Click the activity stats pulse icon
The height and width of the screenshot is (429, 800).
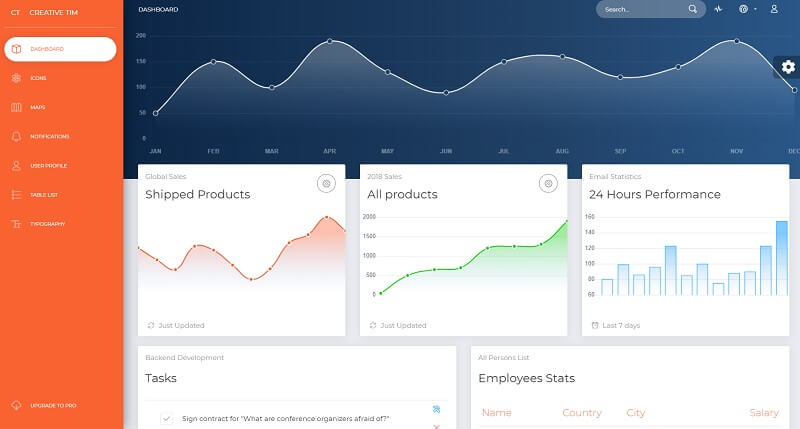click(718, 9)
